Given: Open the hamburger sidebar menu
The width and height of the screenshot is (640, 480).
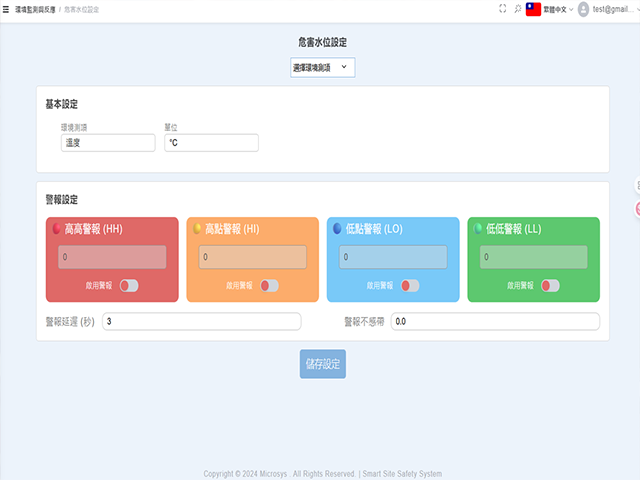Looking at the screenshot, I should click(x=6, y=9).
